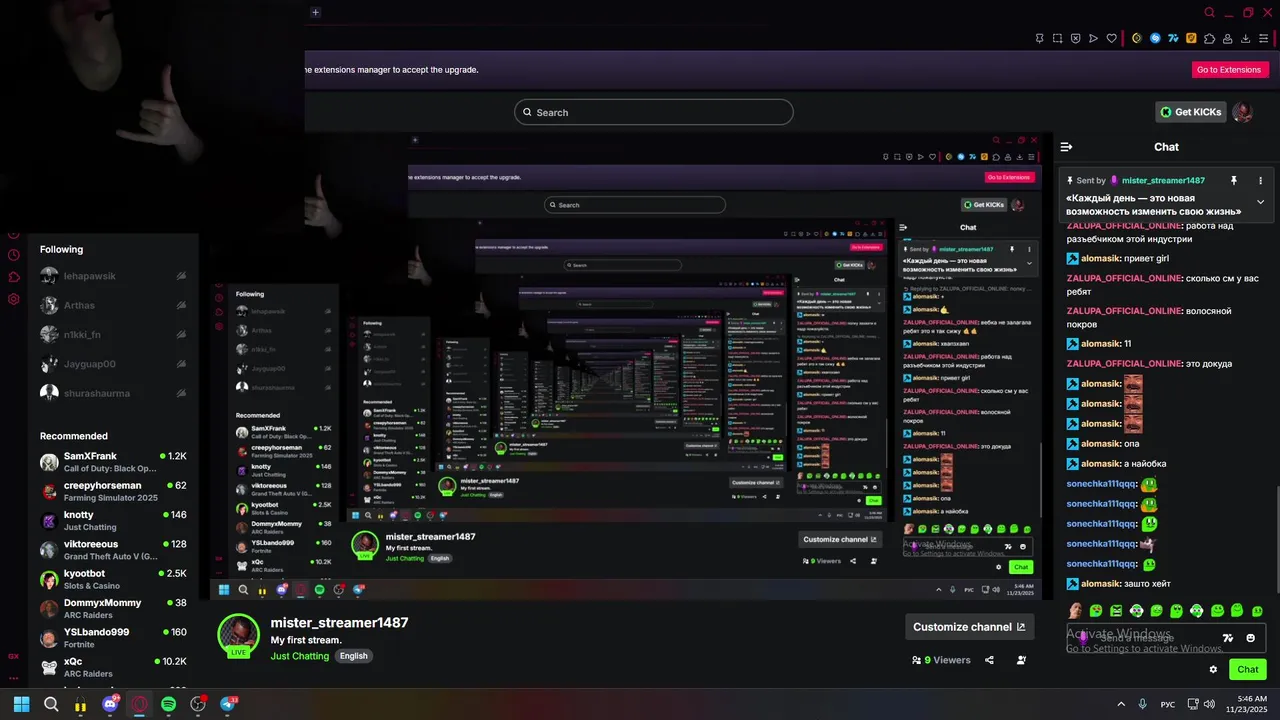This screenshot has width=1280, height=720.
Task: Open the extensions puzzle piece icon
Action: 1209,38
